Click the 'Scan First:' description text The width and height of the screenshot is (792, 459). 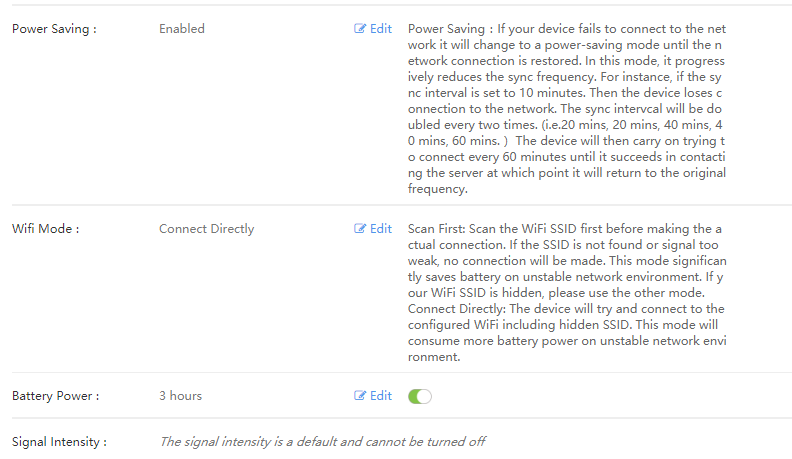point(436,229)
